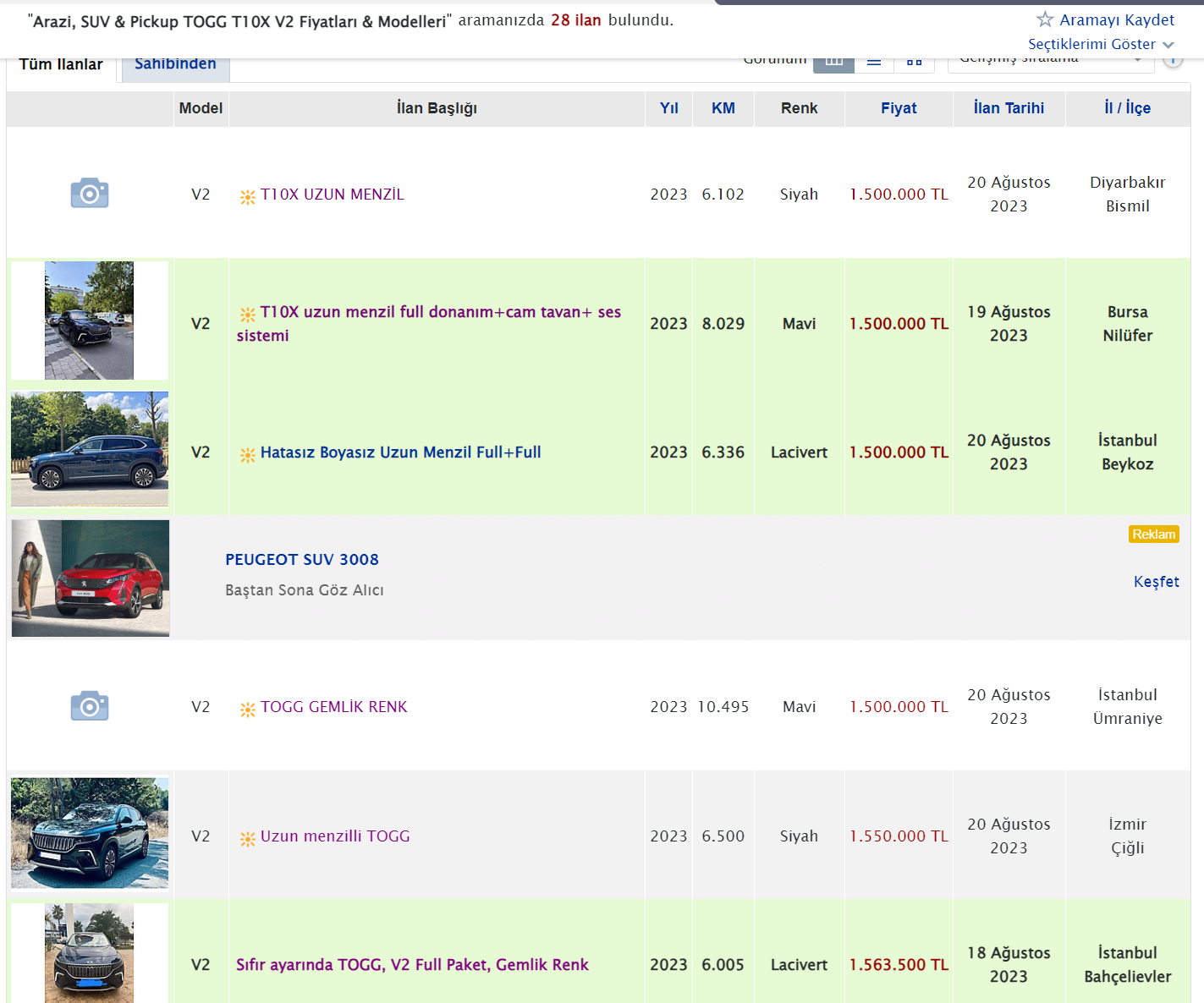Viewport: 1204px width, 1003px height.
Task: Select the Sahibinden tab
Action: click(x=175, y=63)
